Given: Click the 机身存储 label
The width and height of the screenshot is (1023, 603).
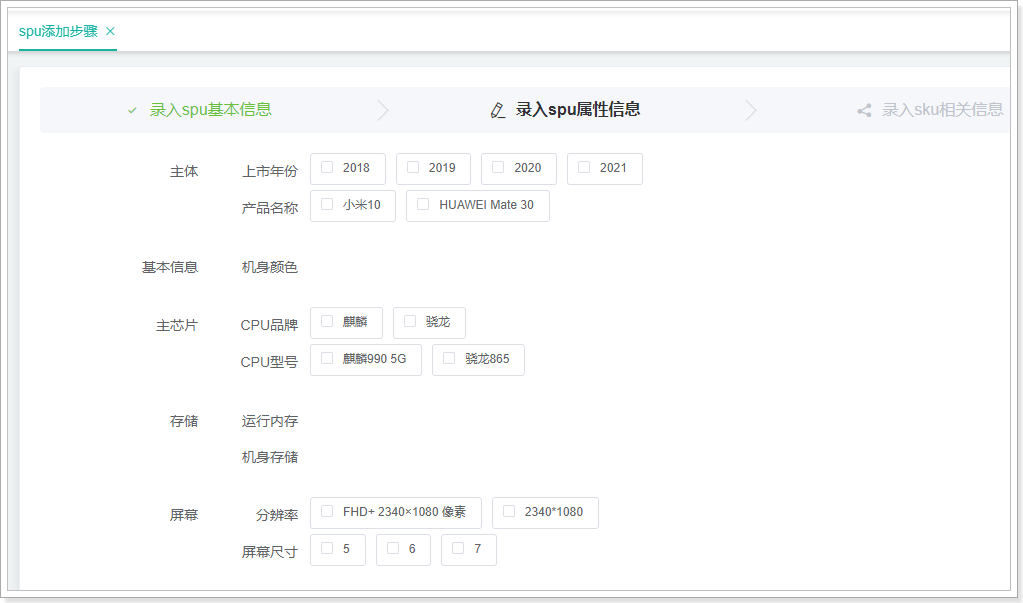Looking at the screenshot, I should point(269,457).
